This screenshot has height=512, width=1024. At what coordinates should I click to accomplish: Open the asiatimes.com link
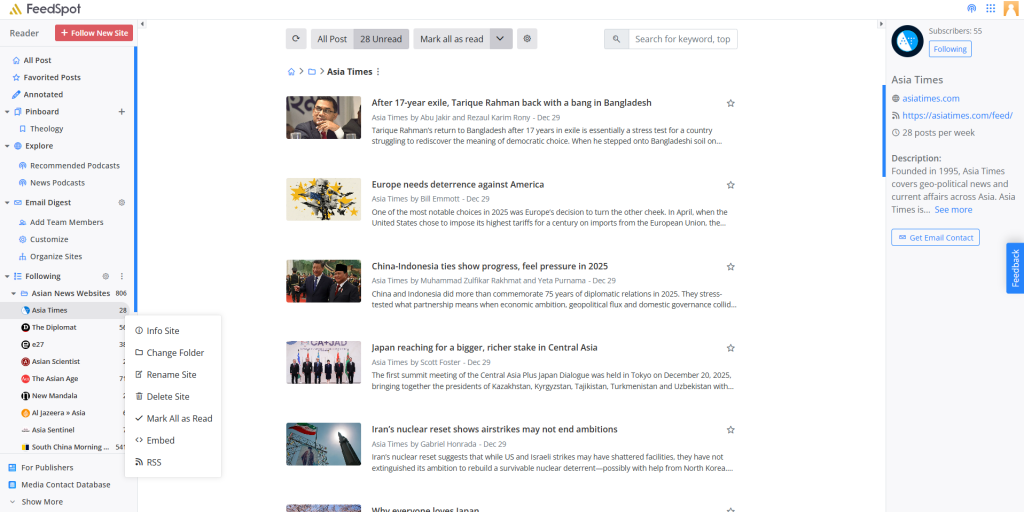pos(930,98)
